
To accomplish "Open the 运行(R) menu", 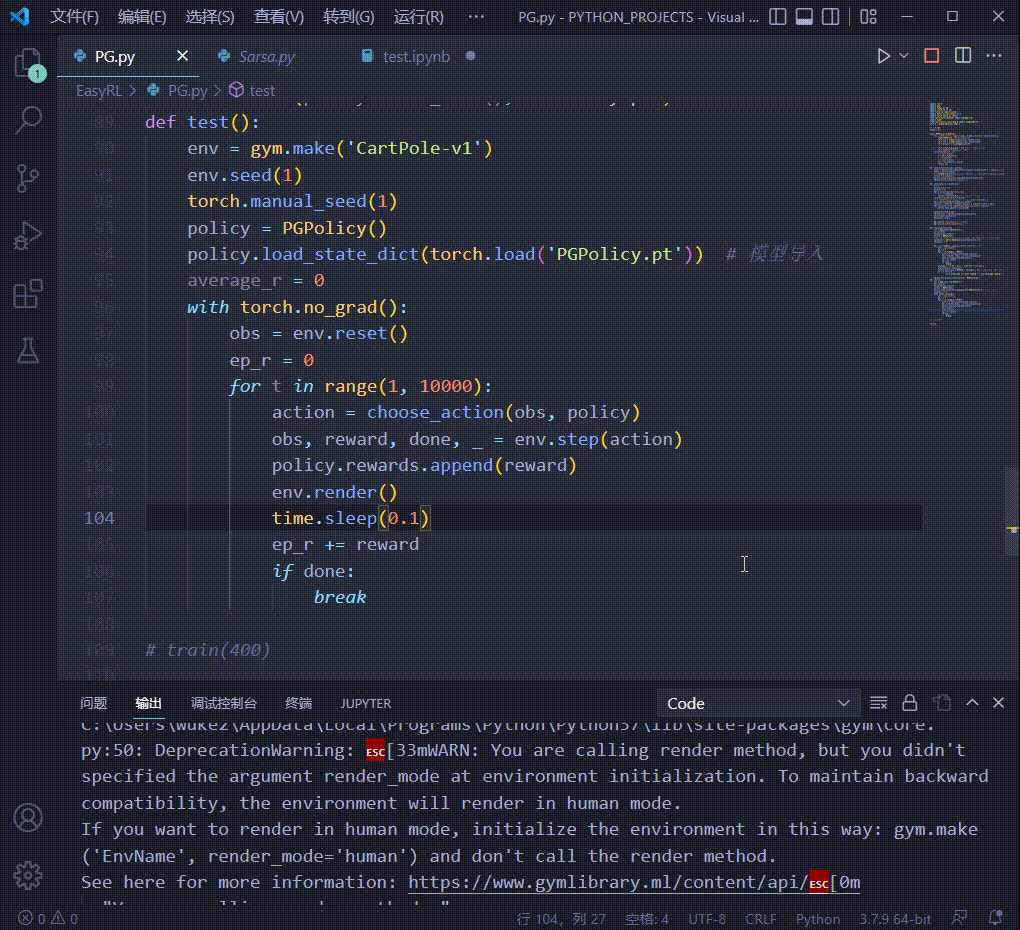I will (418, 17).
